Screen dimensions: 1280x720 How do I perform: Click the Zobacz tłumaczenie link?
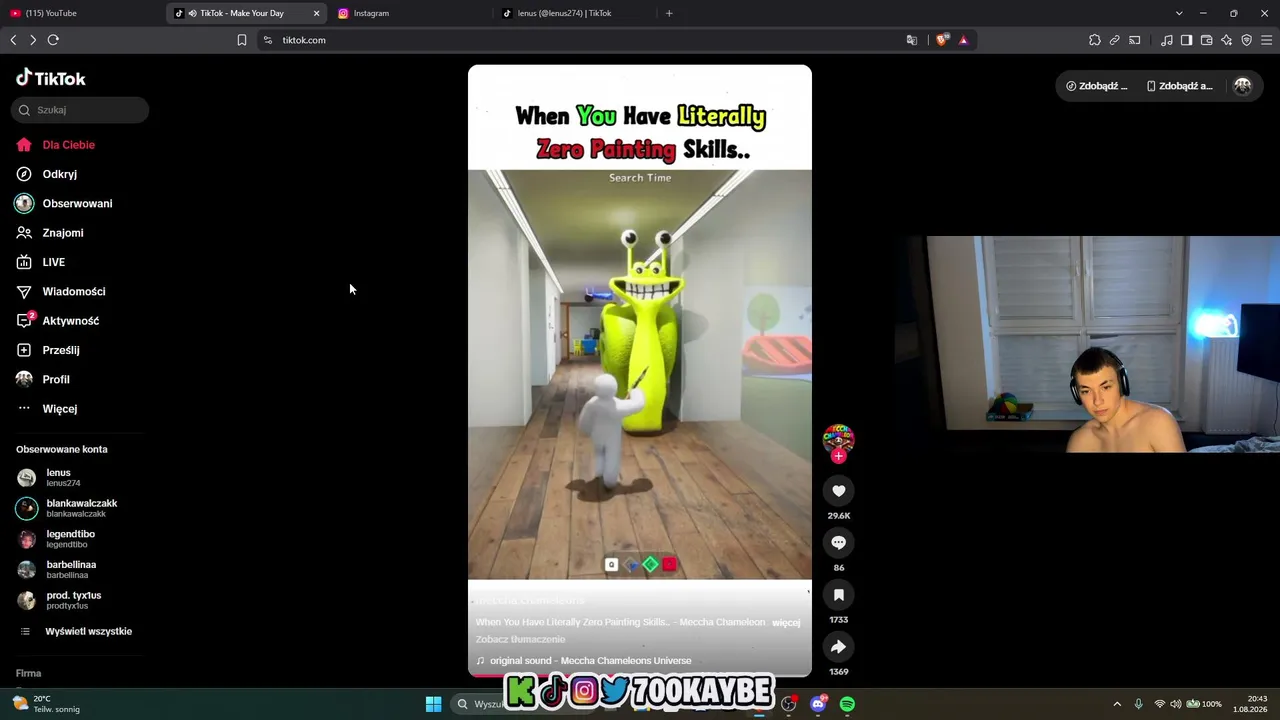pos(520,639)
